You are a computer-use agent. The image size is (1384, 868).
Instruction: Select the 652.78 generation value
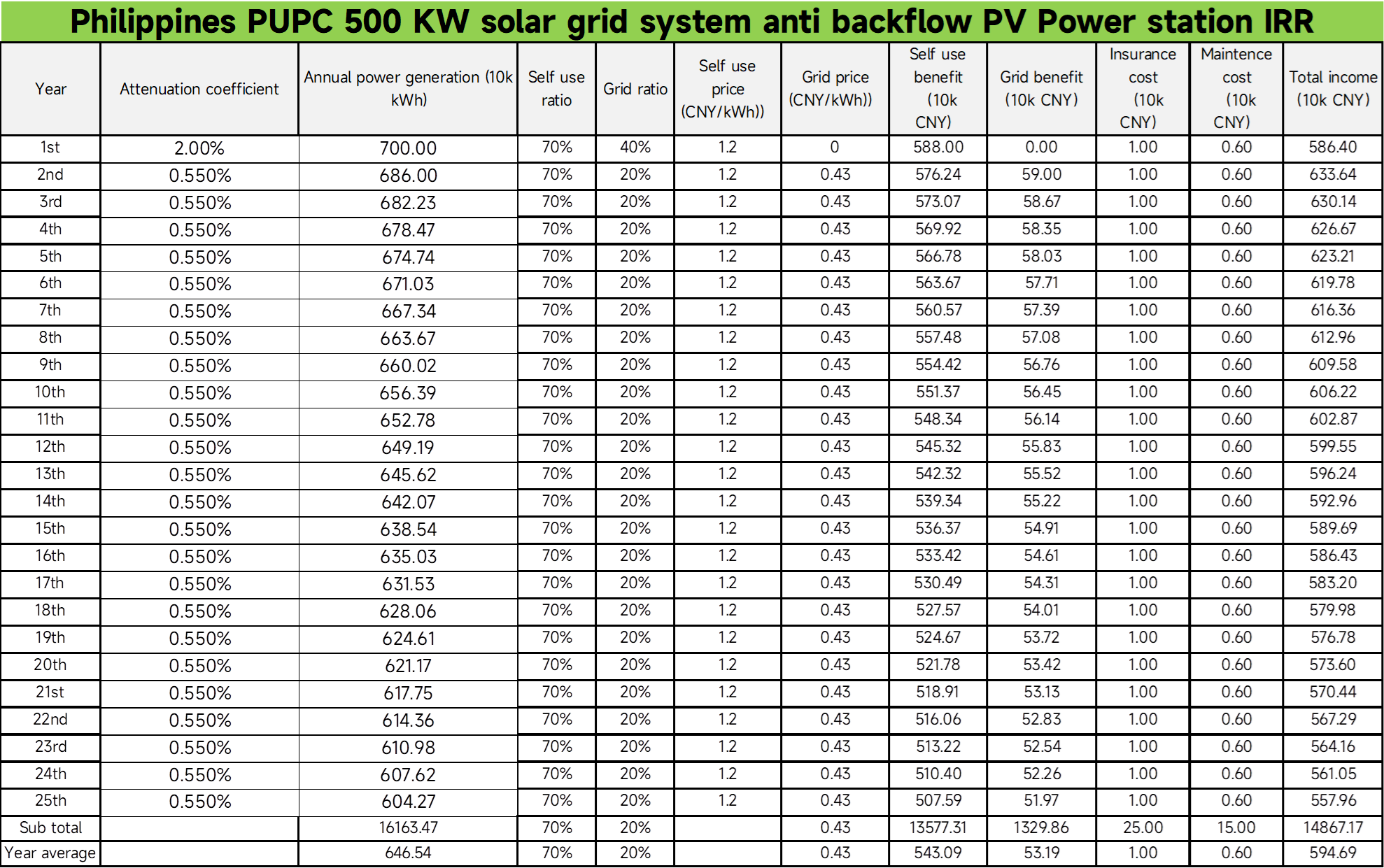pos(409,421)
